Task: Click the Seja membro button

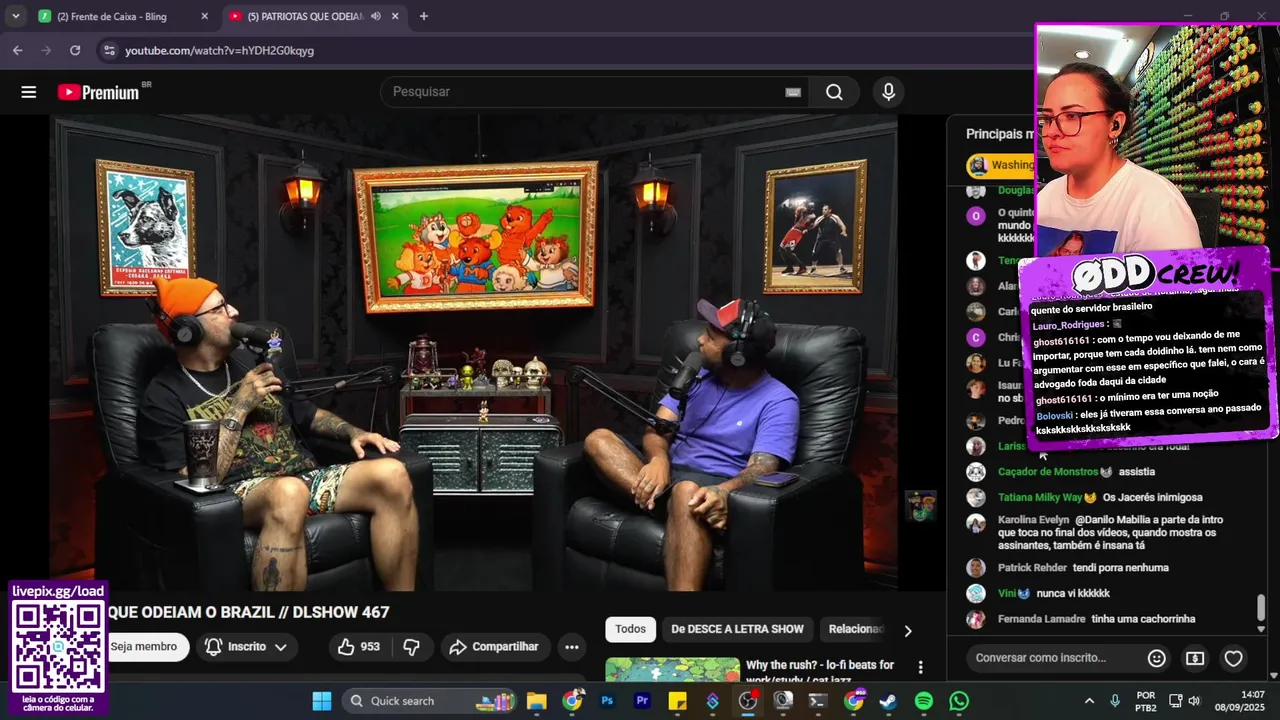Action: pos(143,647)
